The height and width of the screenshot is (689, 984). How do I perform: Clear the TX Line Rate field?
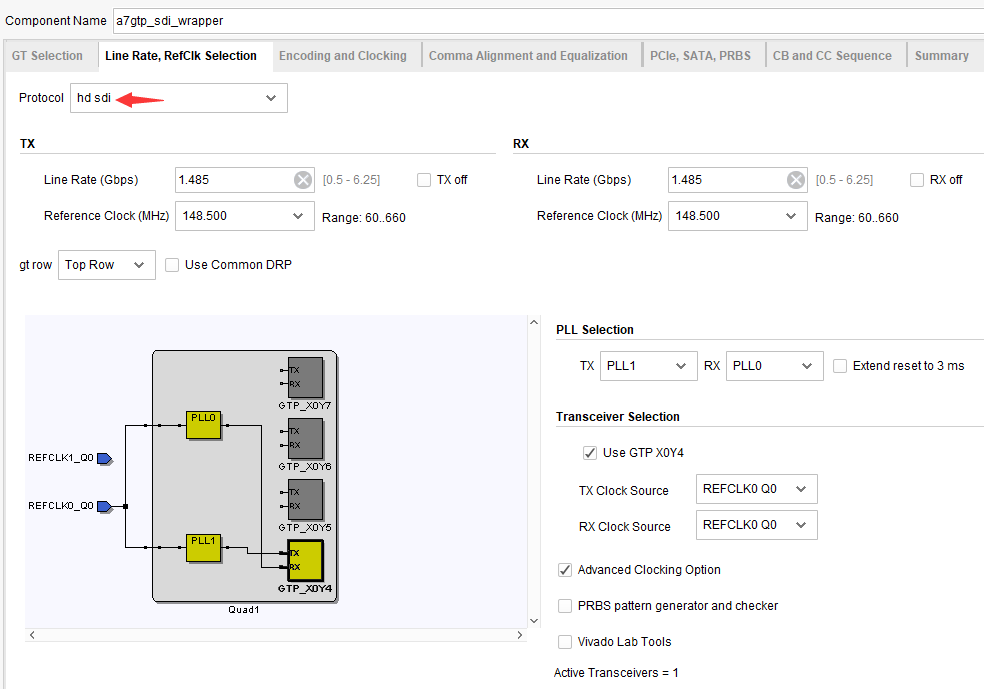pos(302,180)
